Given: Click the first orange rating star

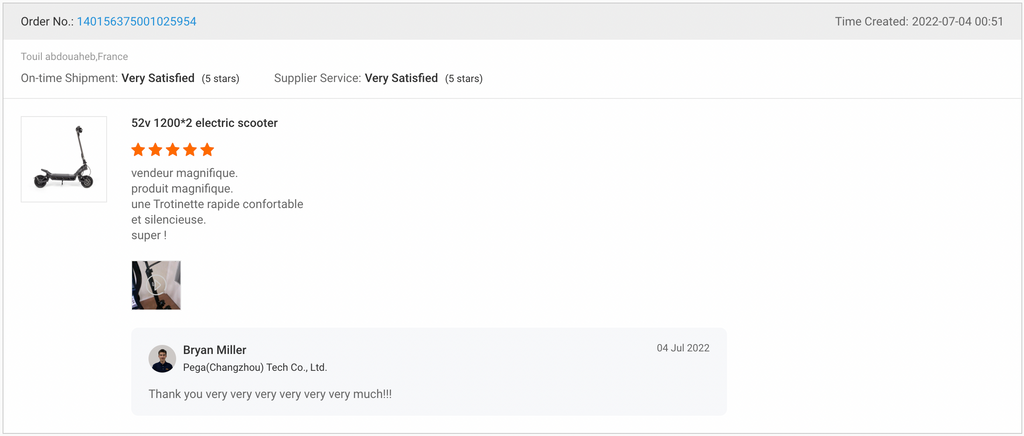Looking at the screenshot, I should (x=138, y=150).
